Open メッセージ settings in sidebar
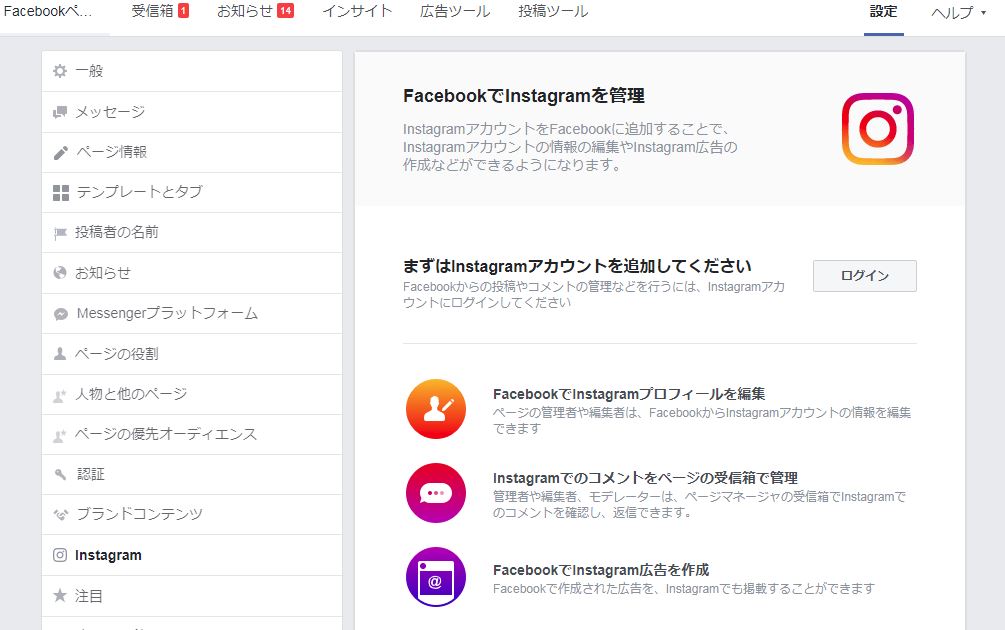The image size is (1005, 630). point(192,112)
